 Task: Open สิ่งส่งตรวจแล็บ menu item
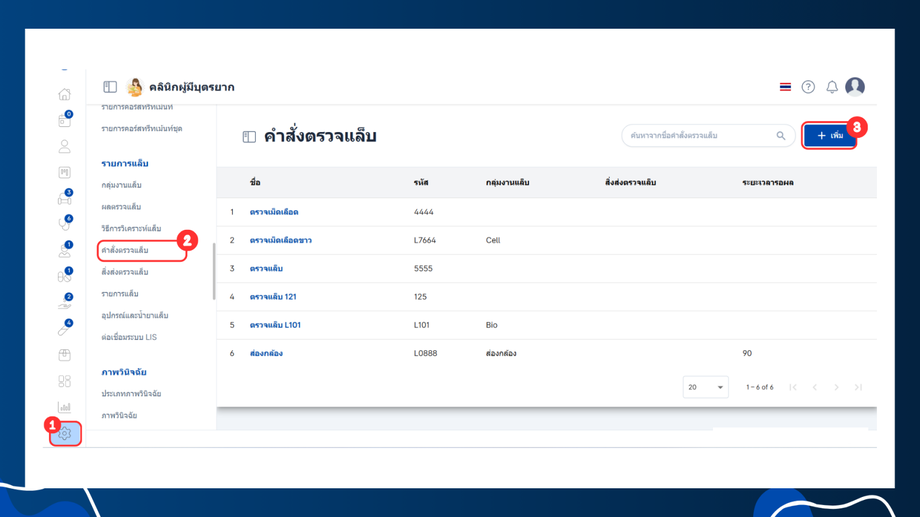pyautogui.click(x=124, y=272)
